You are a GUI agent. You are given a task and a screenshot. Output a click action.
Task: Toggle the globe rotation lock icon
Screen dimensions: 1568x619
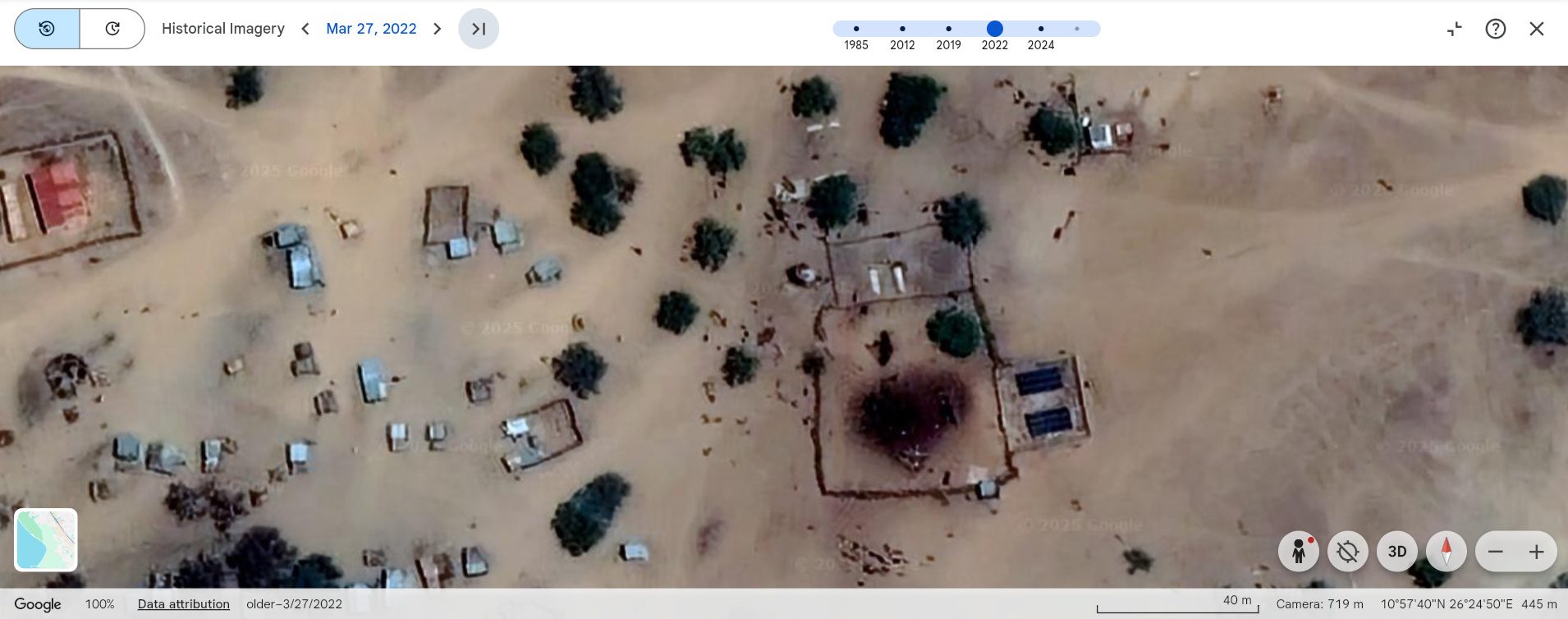[1347, 552]
